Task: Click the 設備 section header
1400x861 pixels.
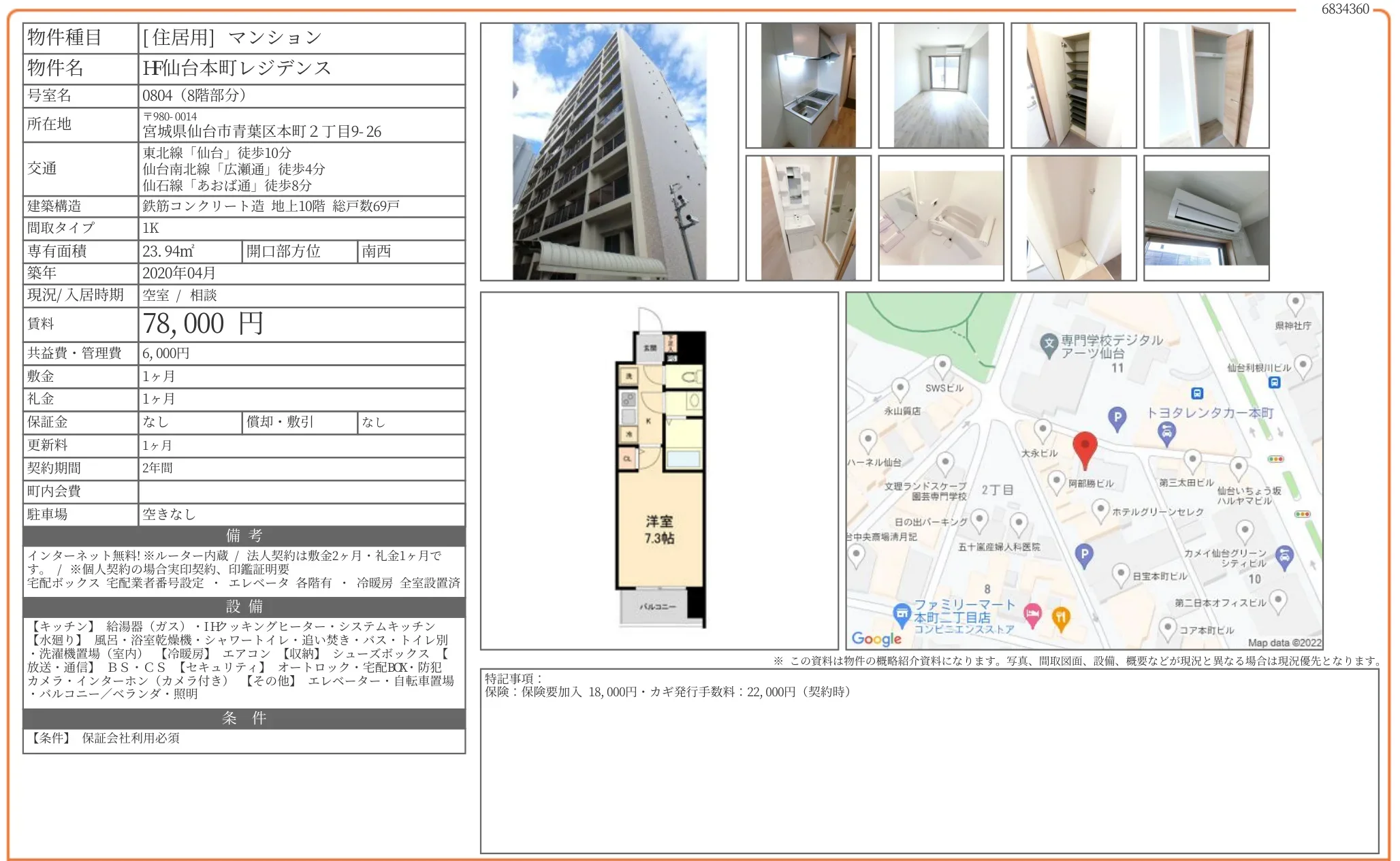Action: coord(244,607)
